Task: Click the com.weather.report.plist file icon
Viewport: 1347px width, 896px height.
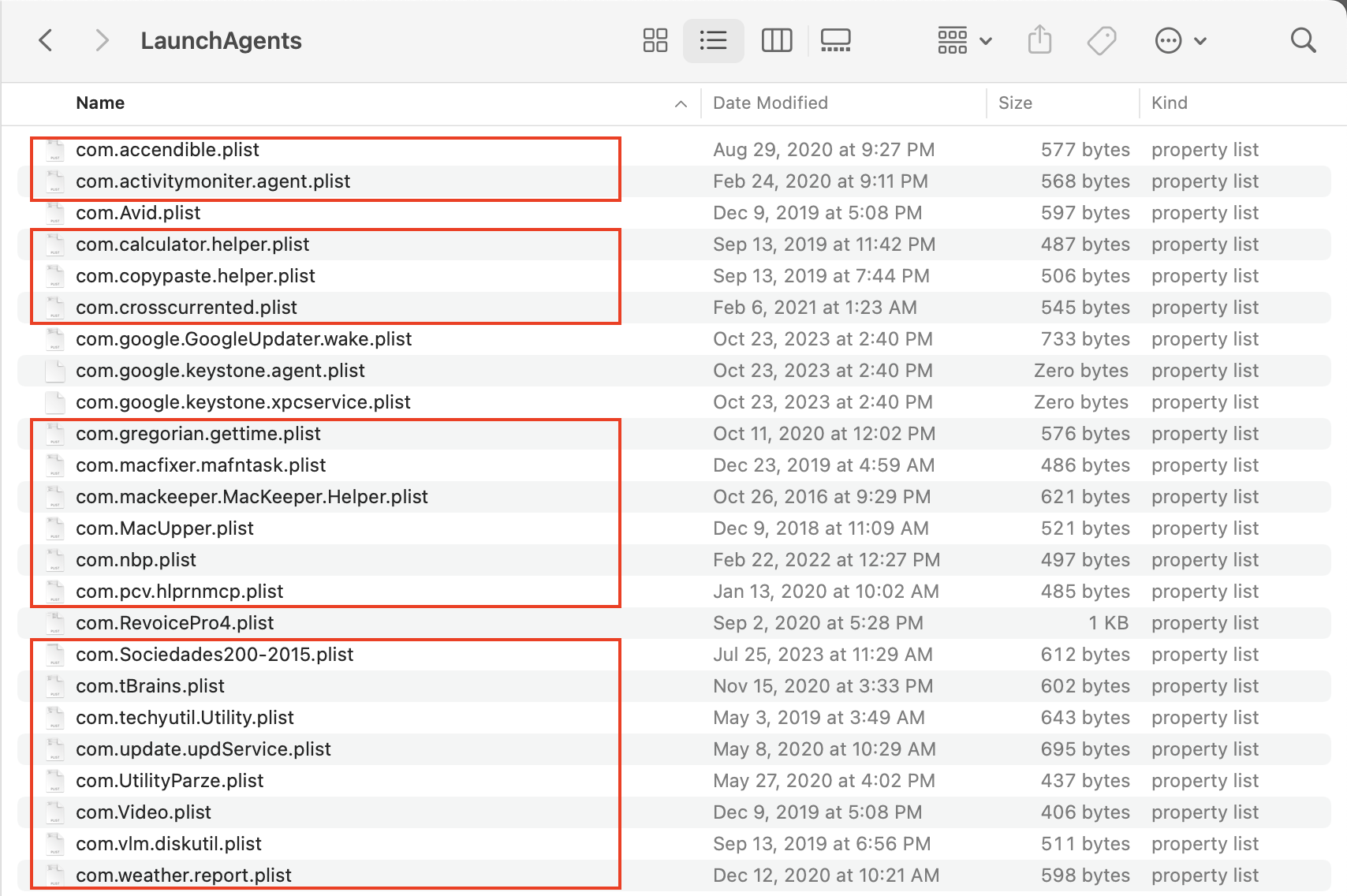Action: 55,875
